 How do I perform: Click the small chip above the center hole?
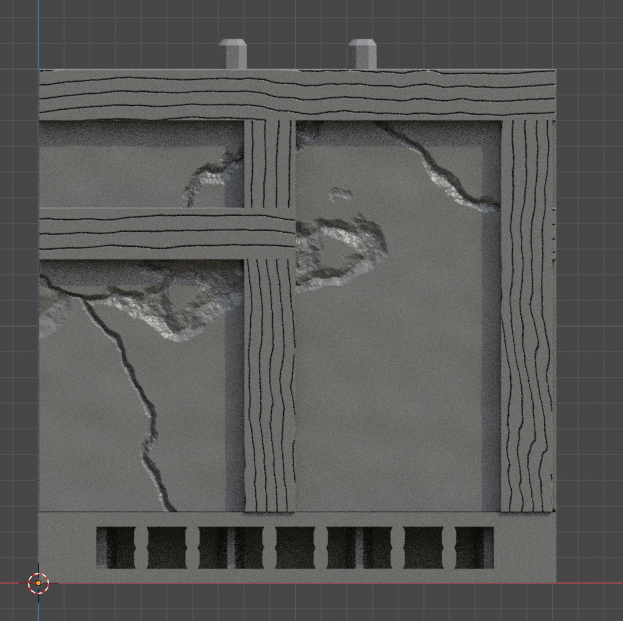tap(341, 193)
